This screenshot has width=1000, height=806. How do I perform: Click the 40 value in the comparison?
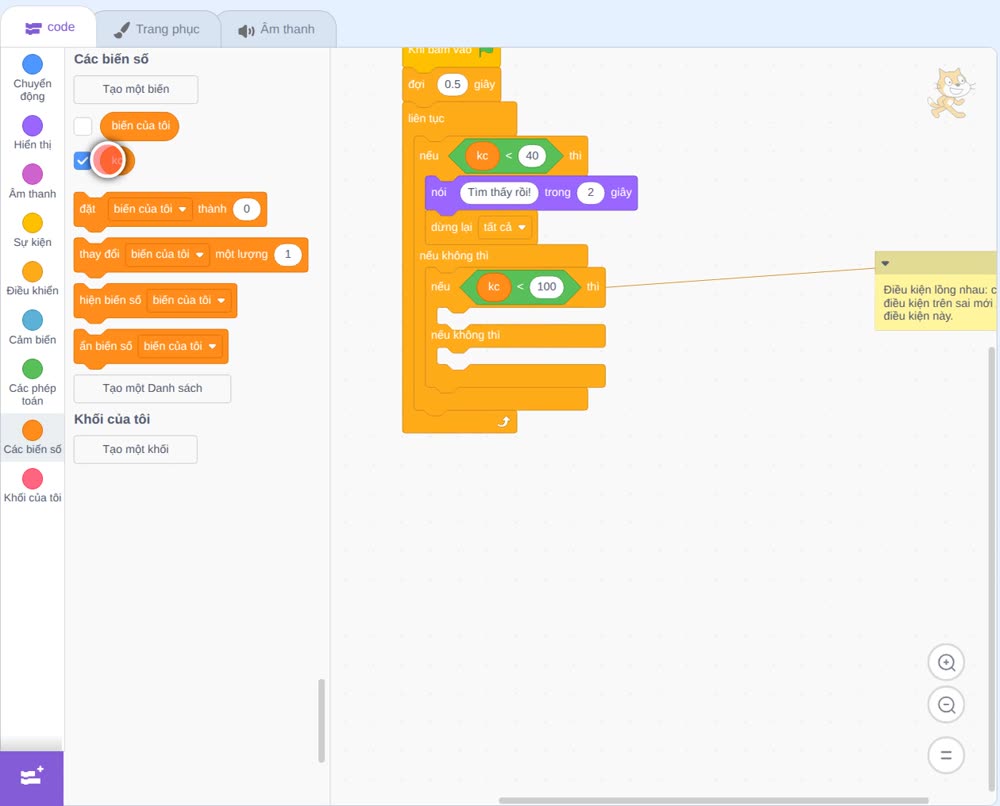[x=532, y=156]
